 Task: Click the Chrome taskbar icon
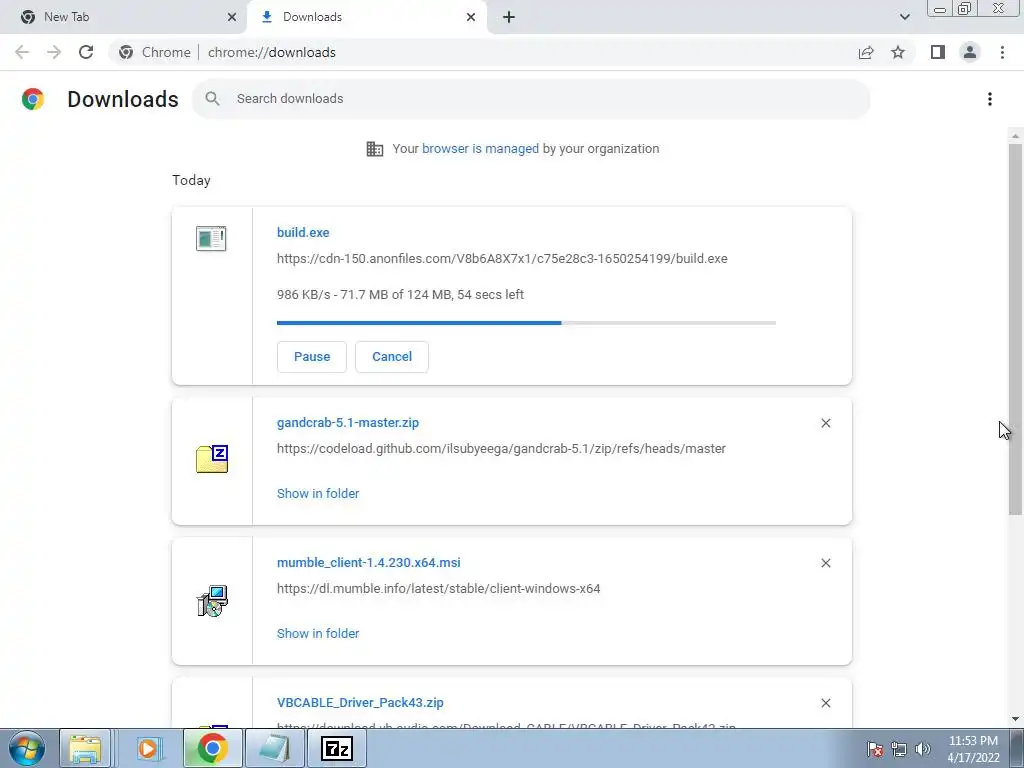pyautogui.click(x=212, y=748)
